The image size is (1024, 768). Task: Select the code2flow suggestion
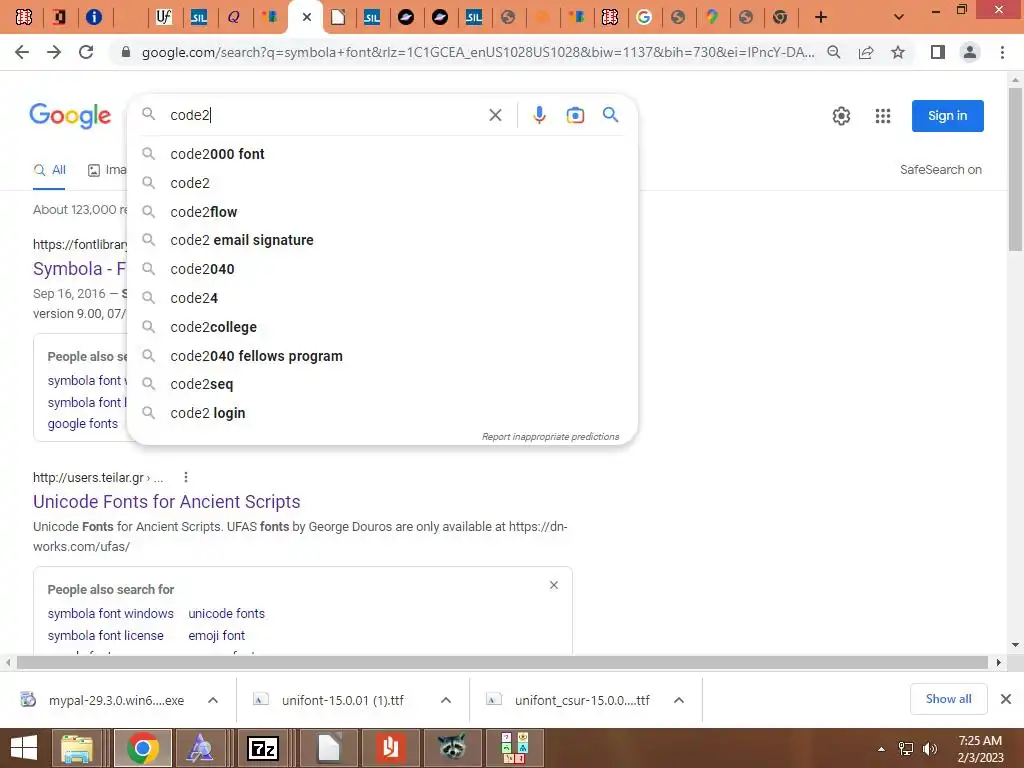point(382,212)
